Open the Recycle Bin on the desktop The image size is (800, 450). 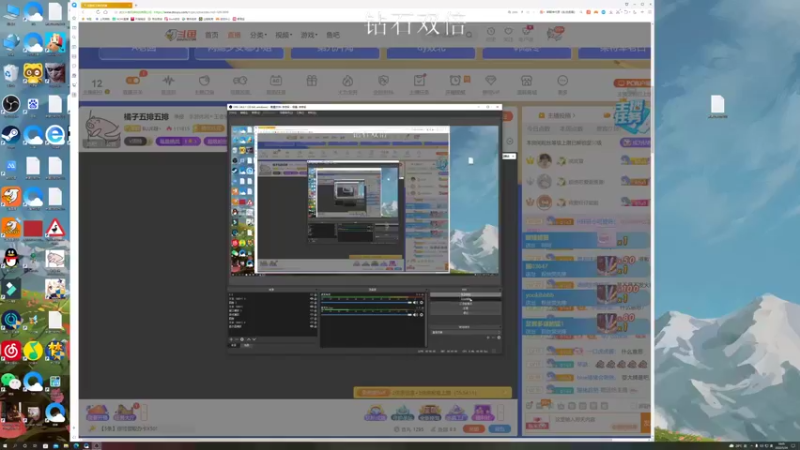[x=11, y=74]
